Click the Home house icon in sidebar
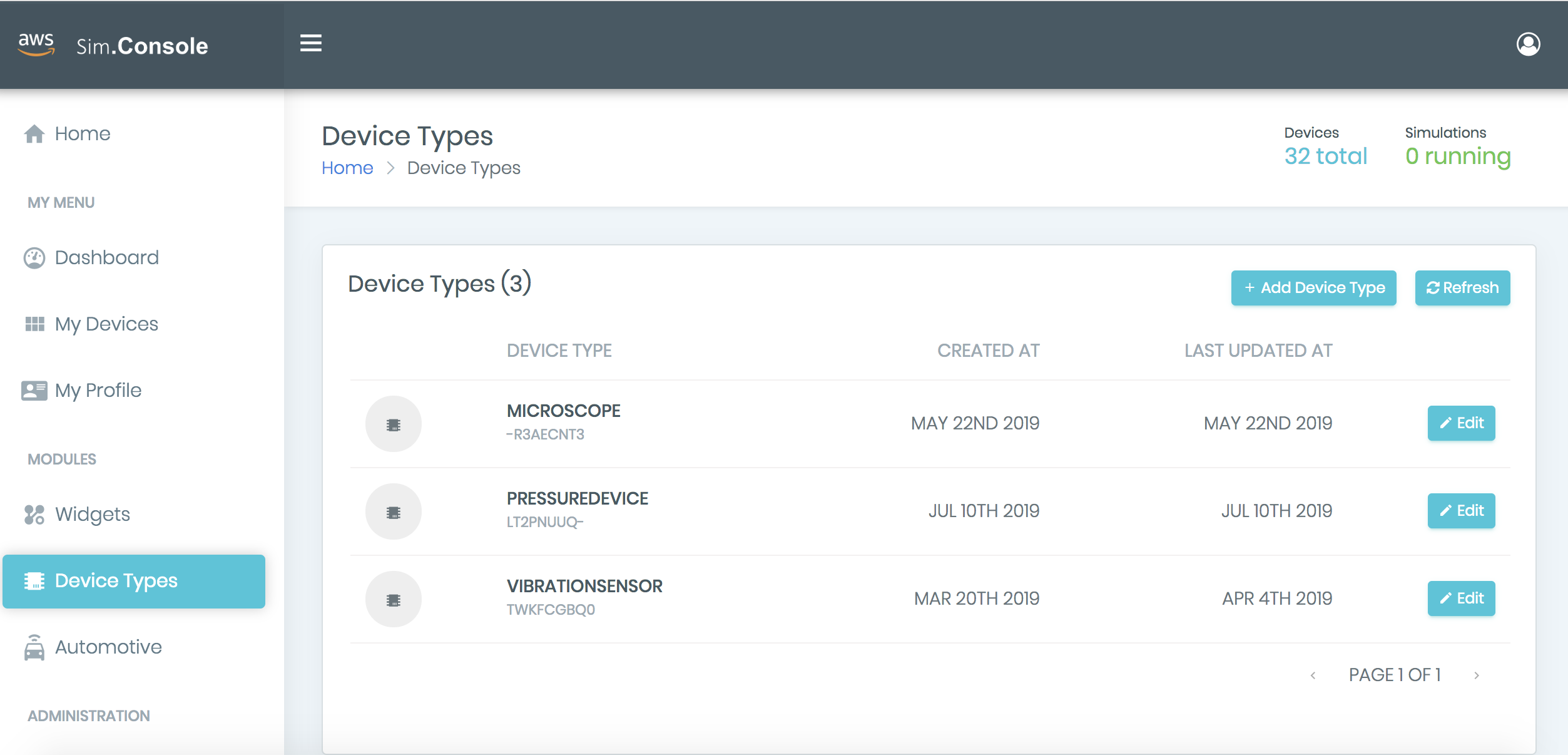1568x755 pixels. [x=34, y=133]
